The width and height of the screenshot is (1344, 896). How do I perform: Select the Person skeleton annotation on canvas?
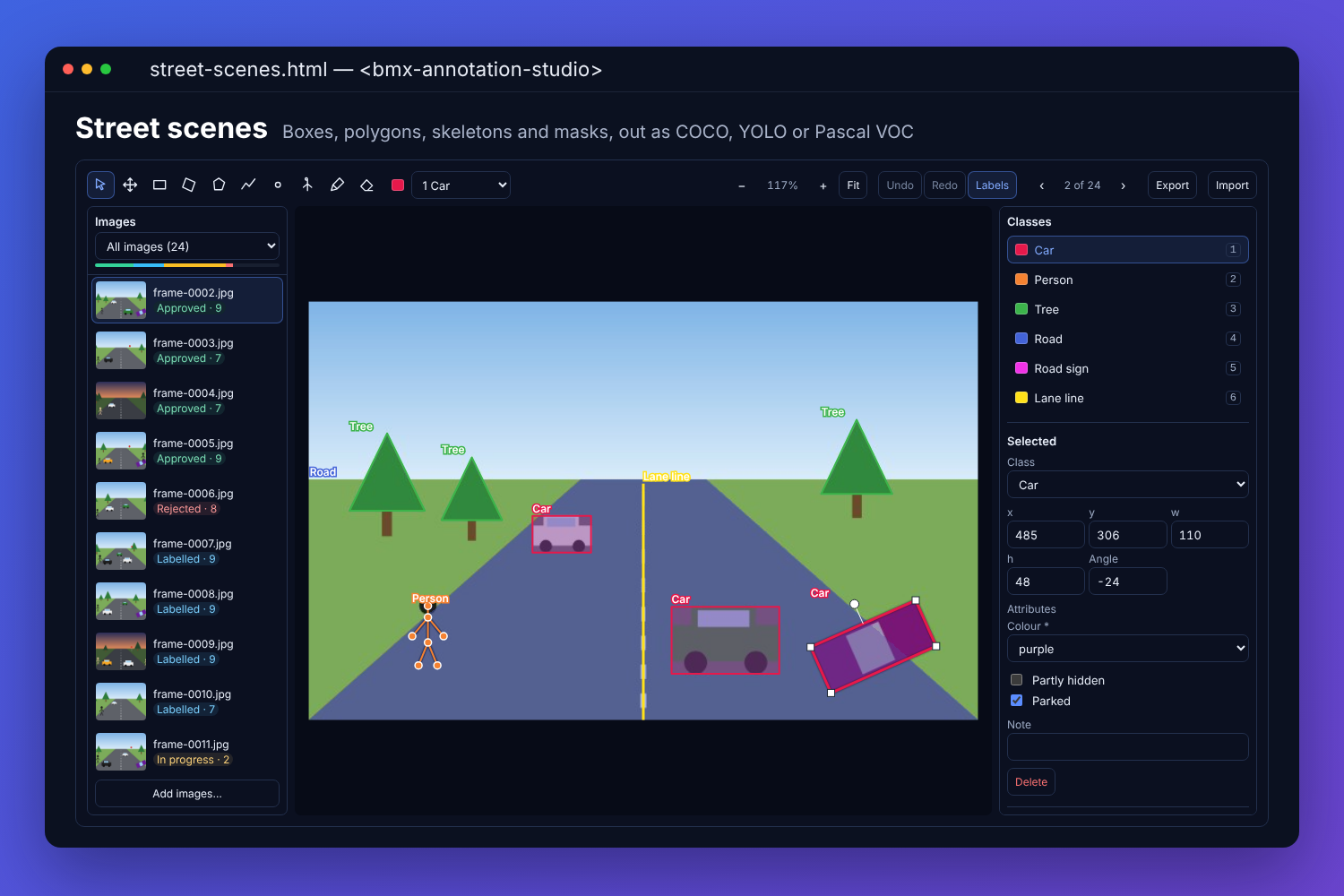coord(428,635)
